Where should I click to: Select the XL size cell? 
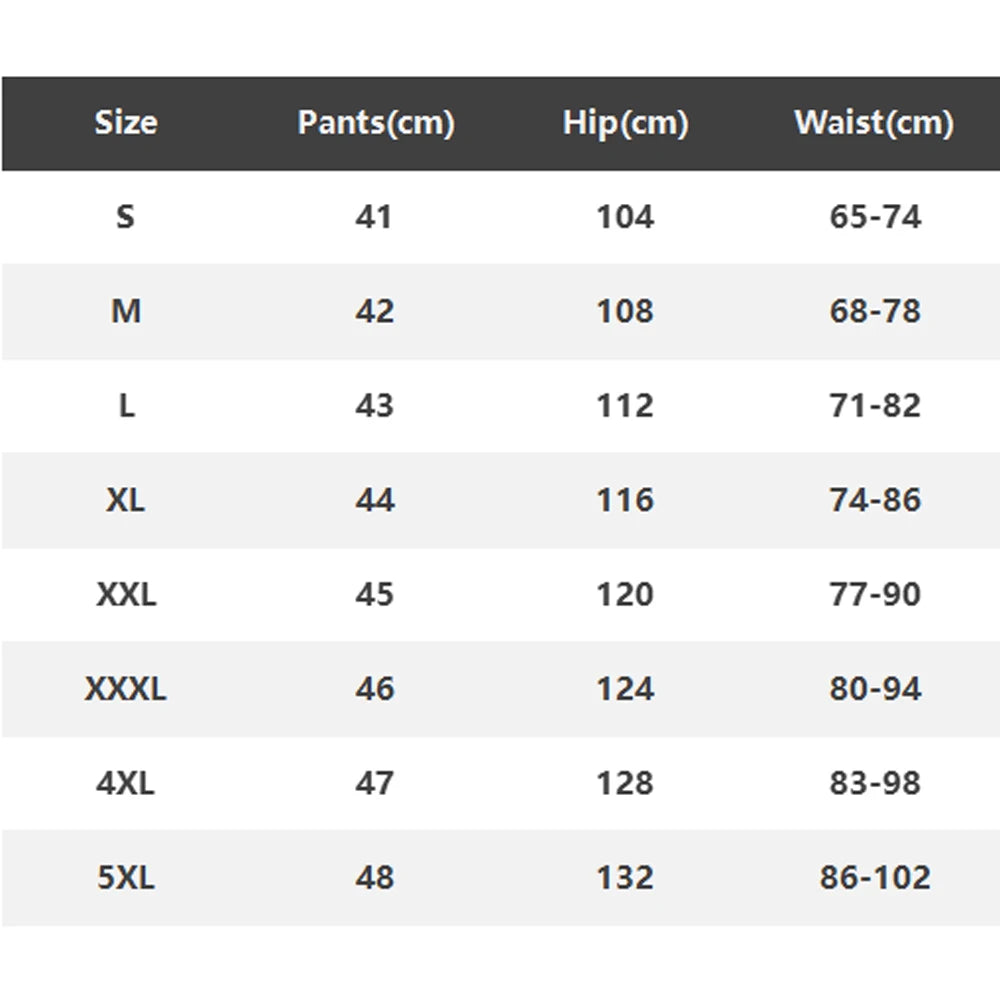point(126,500)
